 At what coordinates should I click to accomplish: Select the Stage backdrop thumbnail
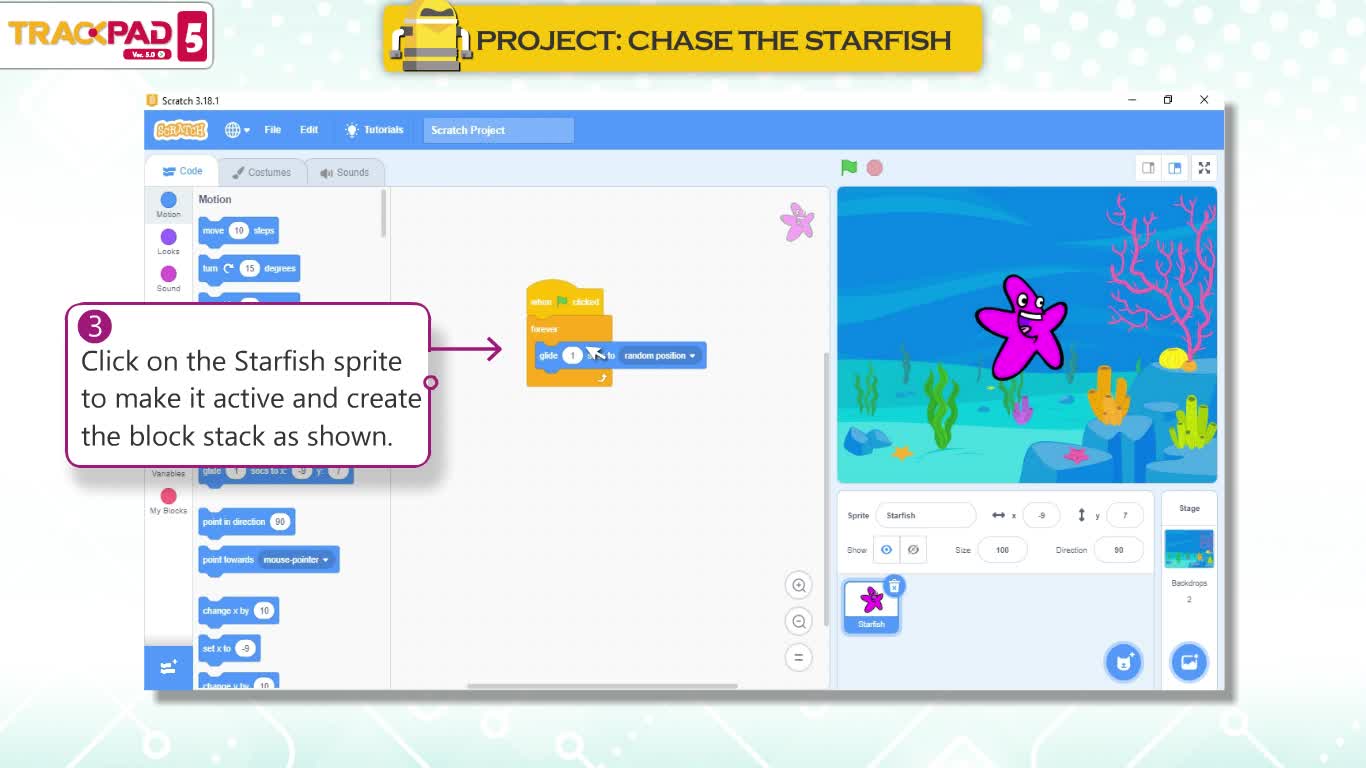tap(1189, 549)
